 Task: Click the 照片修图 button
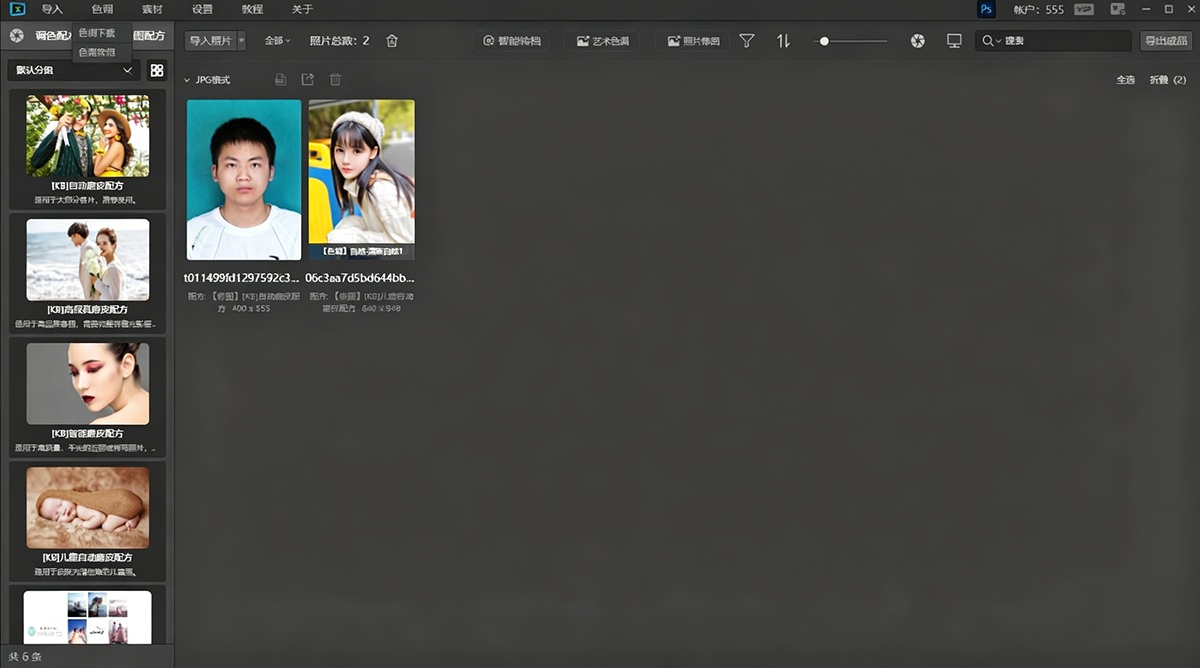693,41
